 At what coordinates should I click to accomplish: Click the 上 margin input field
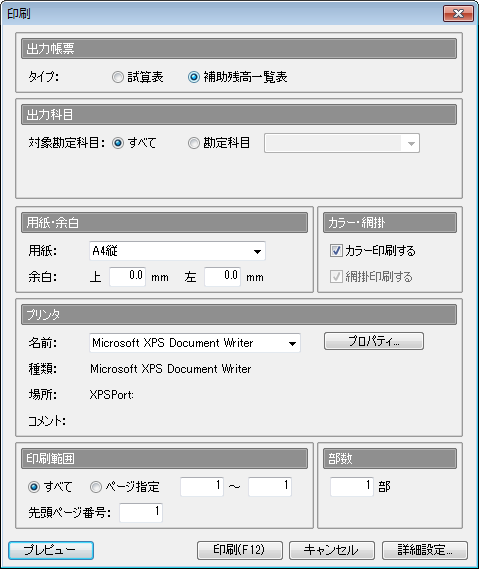(x=128, y=277)
